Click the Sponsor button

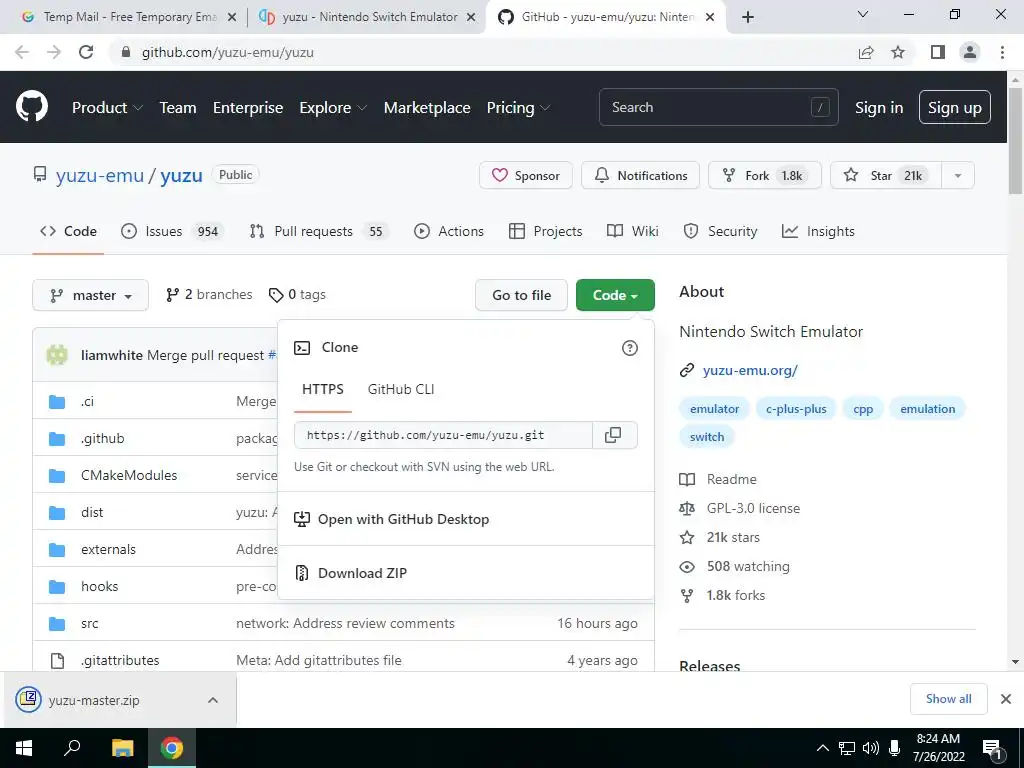pos(526,176)
